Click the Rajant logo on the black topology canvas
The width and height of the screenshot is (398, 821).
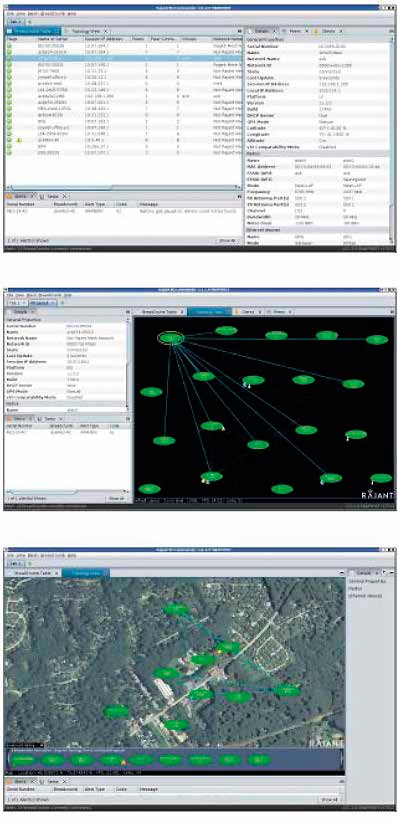377,494
